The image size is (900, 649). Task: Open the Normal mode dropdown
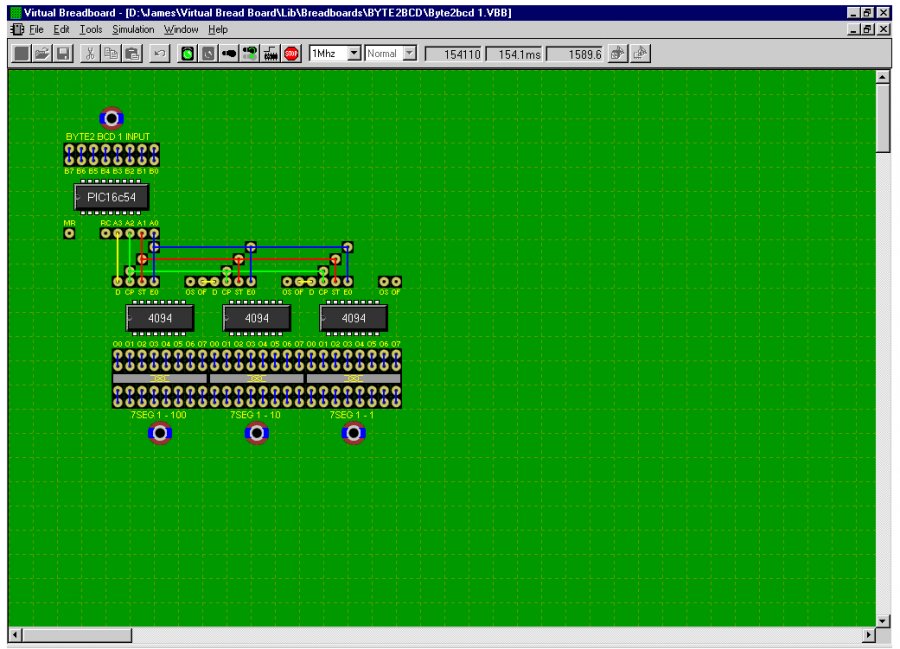[x=409, y=53]
